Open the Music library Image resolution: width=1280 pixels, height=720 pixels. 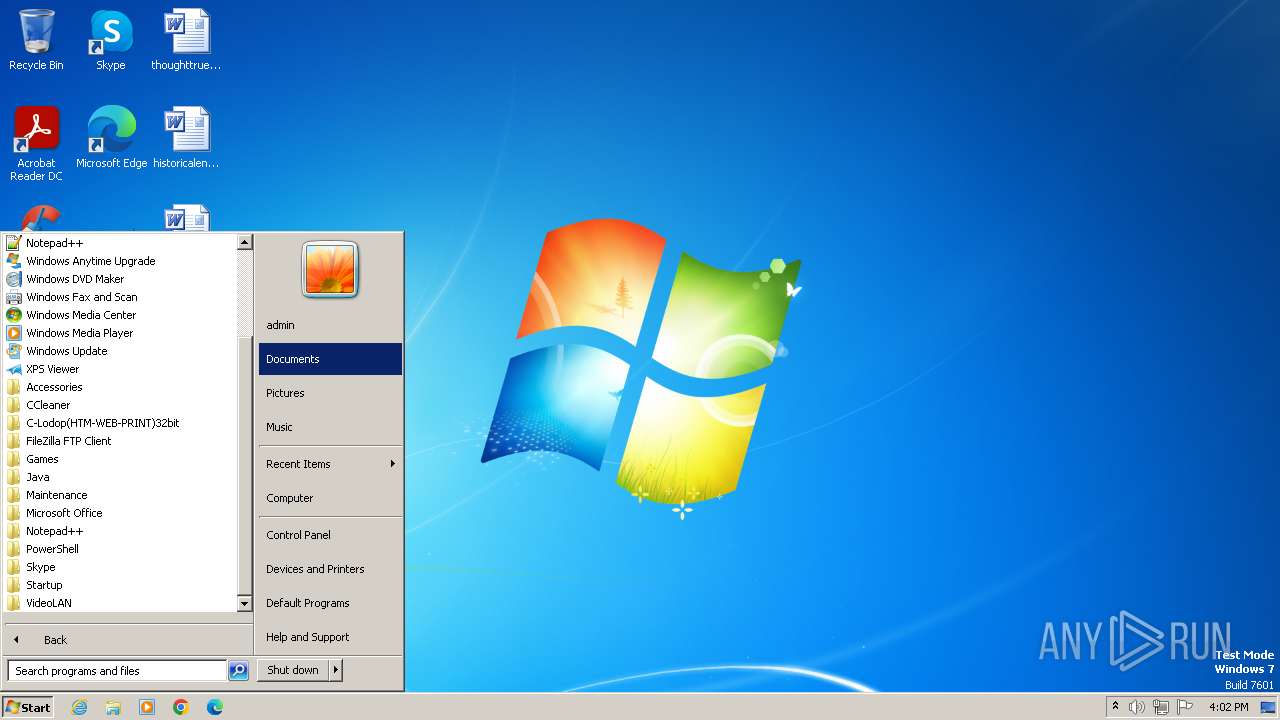point(330,427)
